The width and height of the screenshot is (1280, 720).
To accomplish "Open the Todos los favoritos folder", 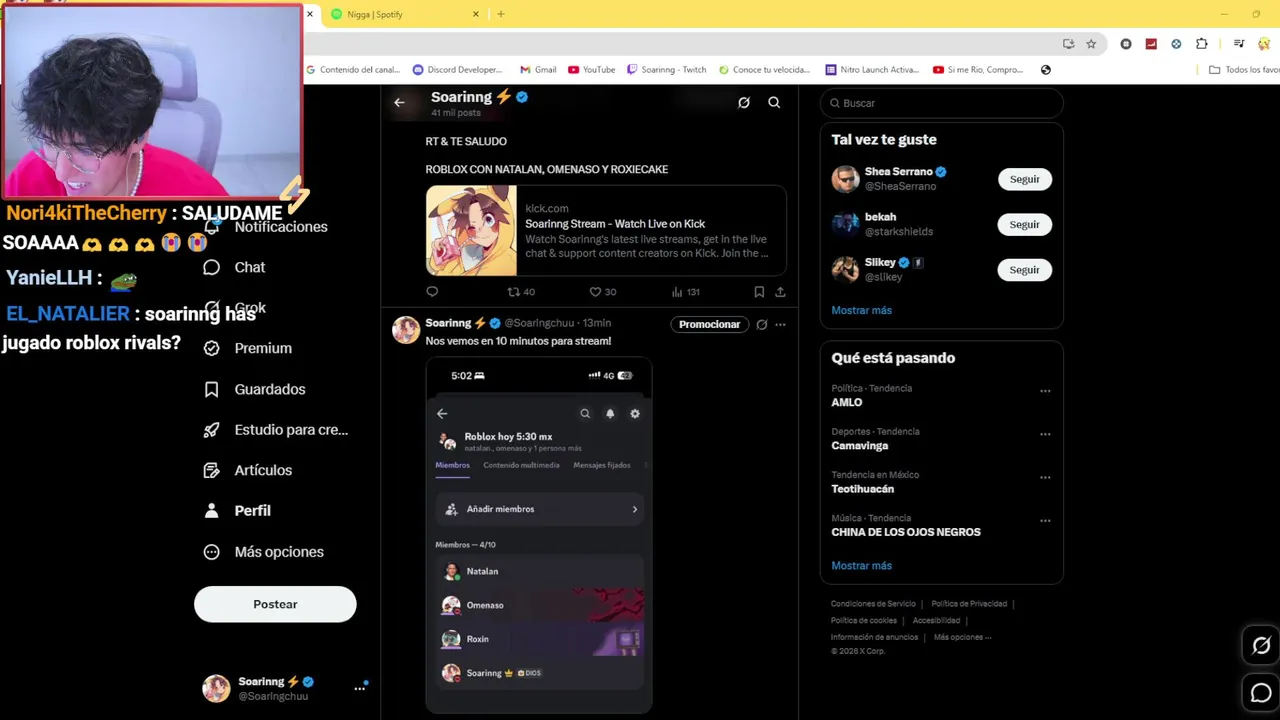I will click(x=1244, y=70).
